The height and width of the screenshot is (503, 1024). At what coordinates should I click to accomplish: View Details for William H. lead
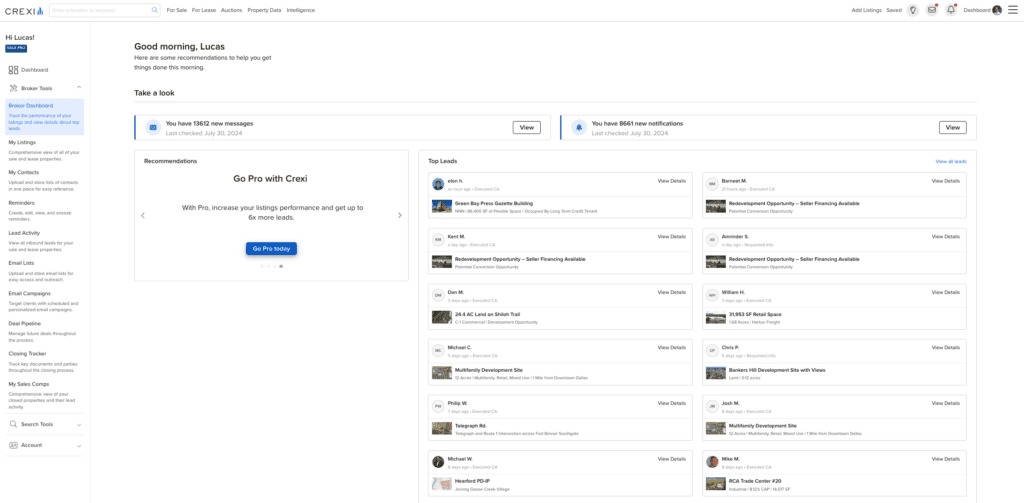946,292
